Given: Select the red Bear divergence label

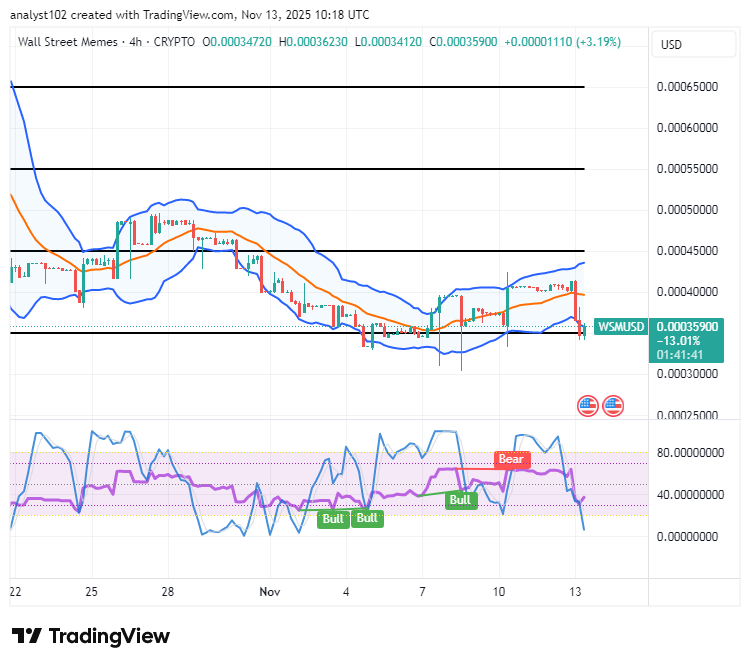Looking at the screenshot, I should pos(512,459).
